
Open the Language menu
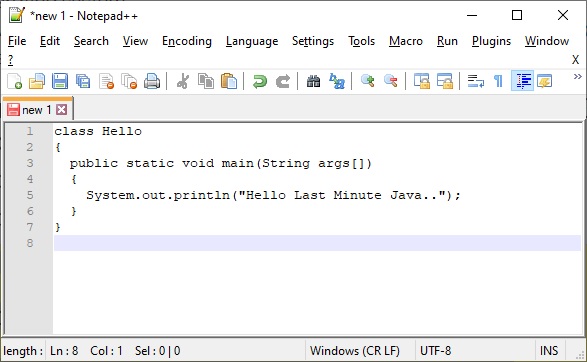pyautogui.click(x=252, y=41)
